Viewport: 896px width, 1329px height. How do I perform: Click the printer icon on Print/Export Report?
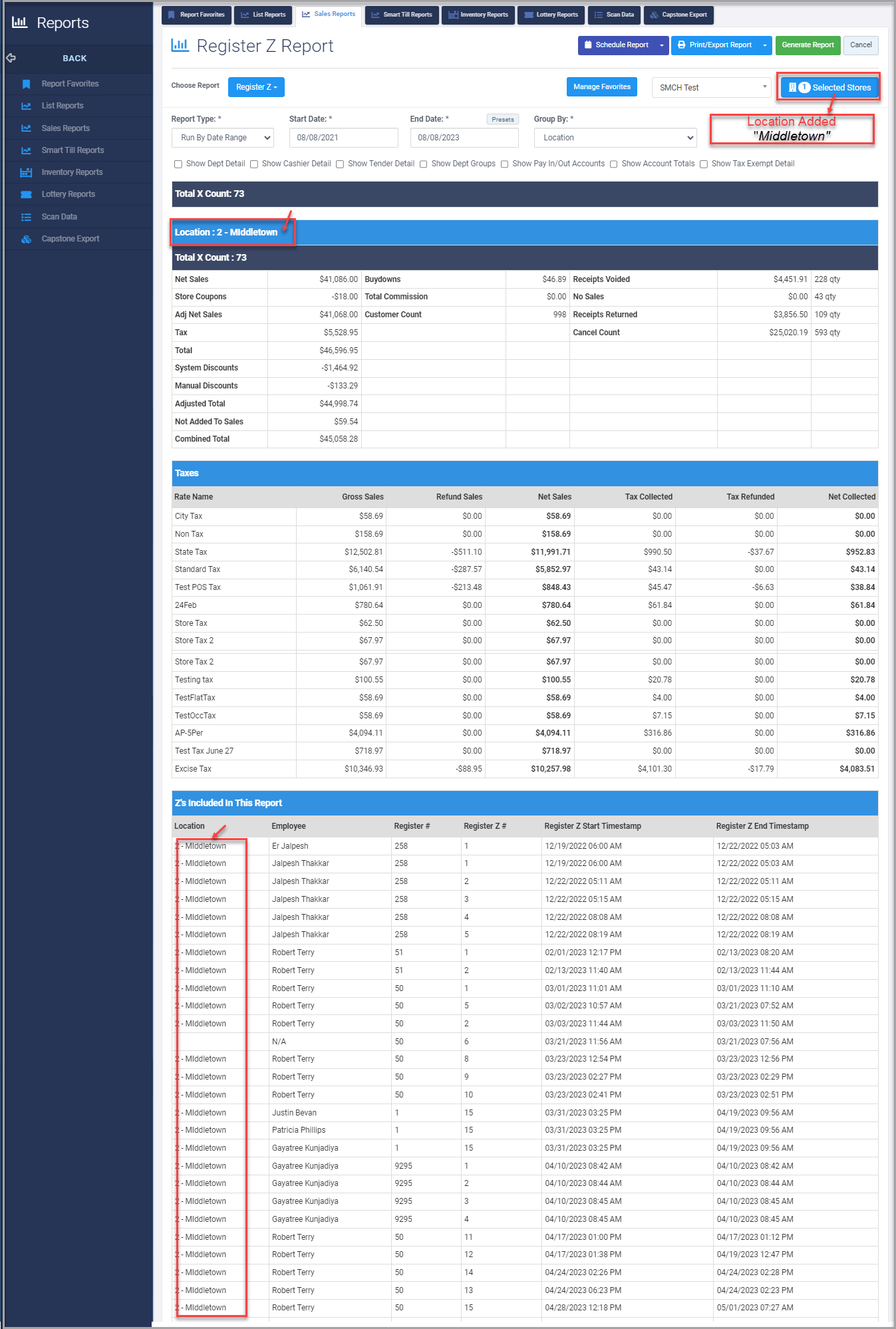[x=682, y=45]
